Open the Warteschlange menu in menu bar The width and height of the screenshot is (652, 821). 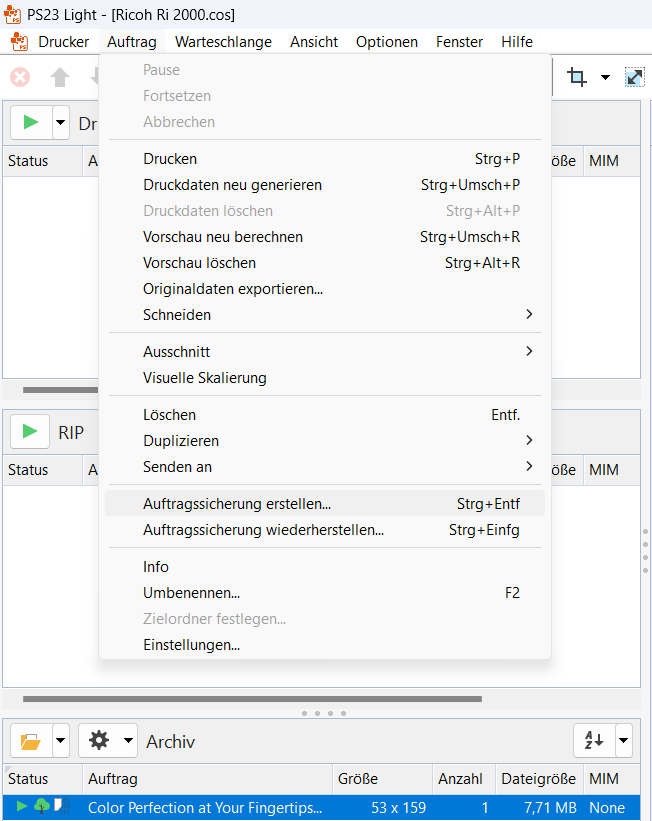coord(223,42)
